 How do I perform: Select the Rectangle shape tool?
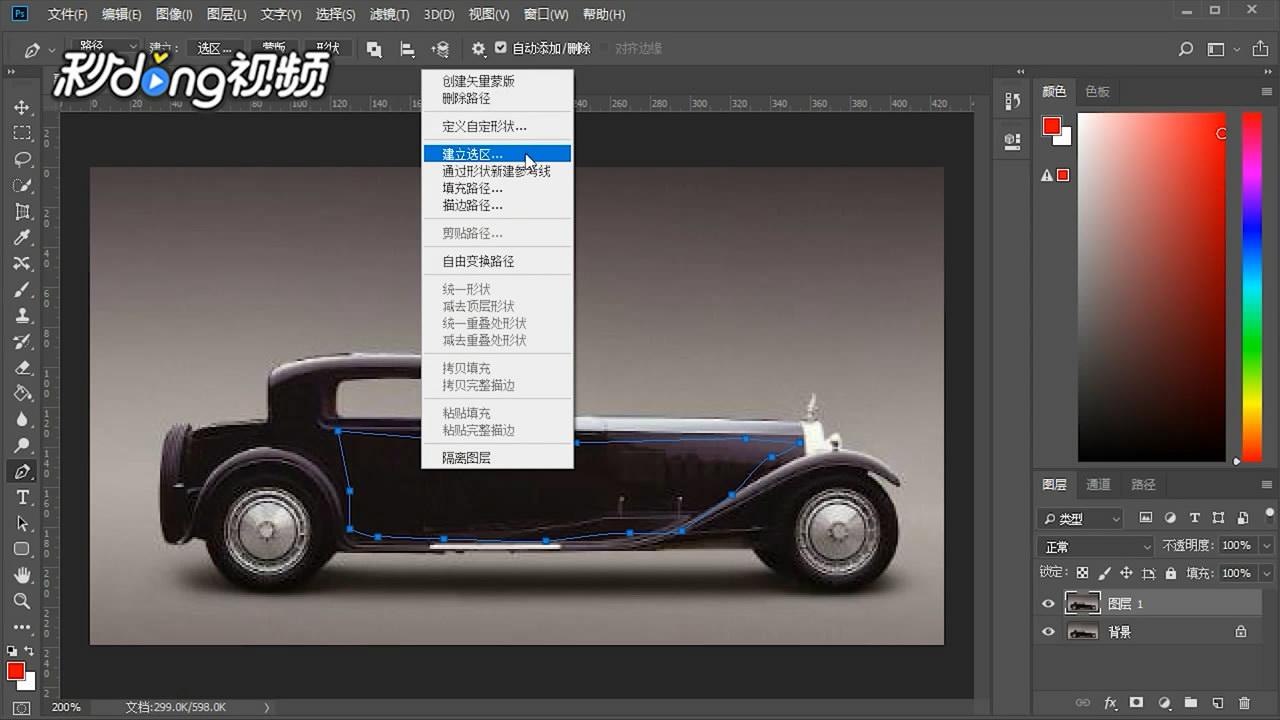(22, 549)
